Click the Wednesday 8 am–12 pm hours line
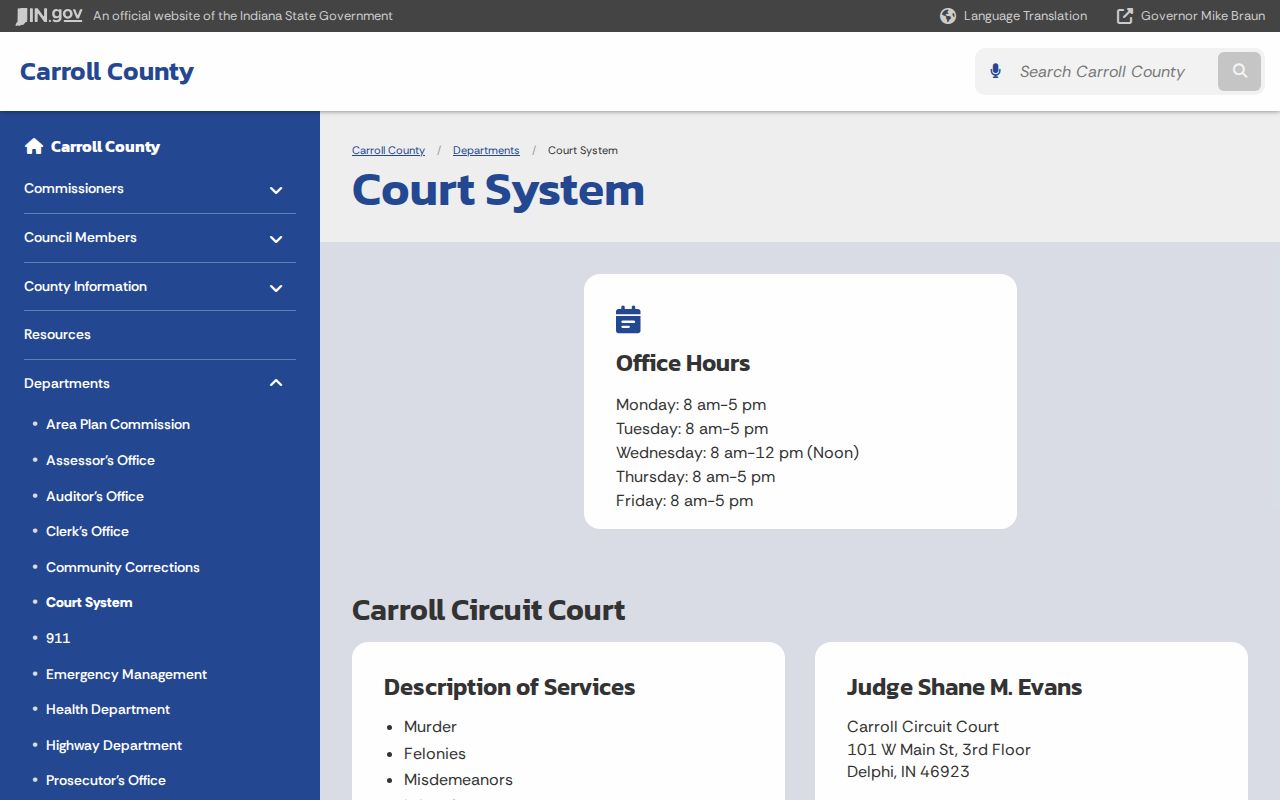 (x=737, y=452)
